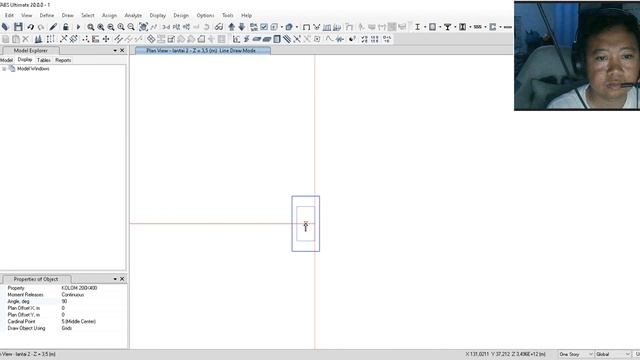Run analysis with the play arrow icon
The width and height of the screenshot is (640, 360).
(x=78, y=27)
